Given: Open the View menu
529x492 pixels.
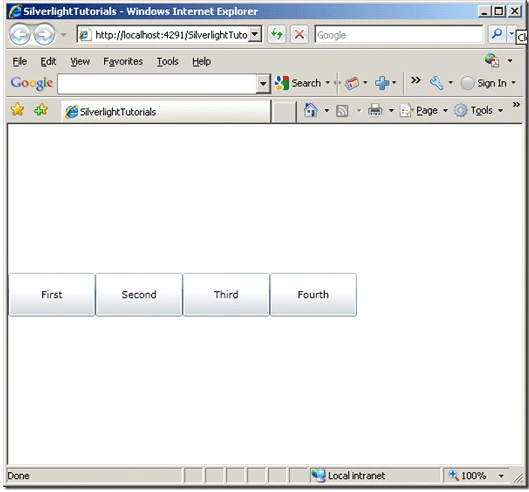Looking at the screenshot, I should [x=80, y=61].
